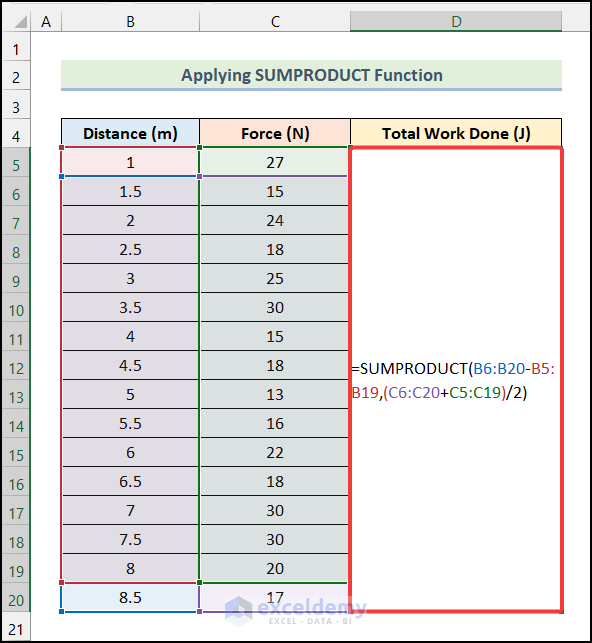
Task: Select row 4 header
Action: [16, 133]
